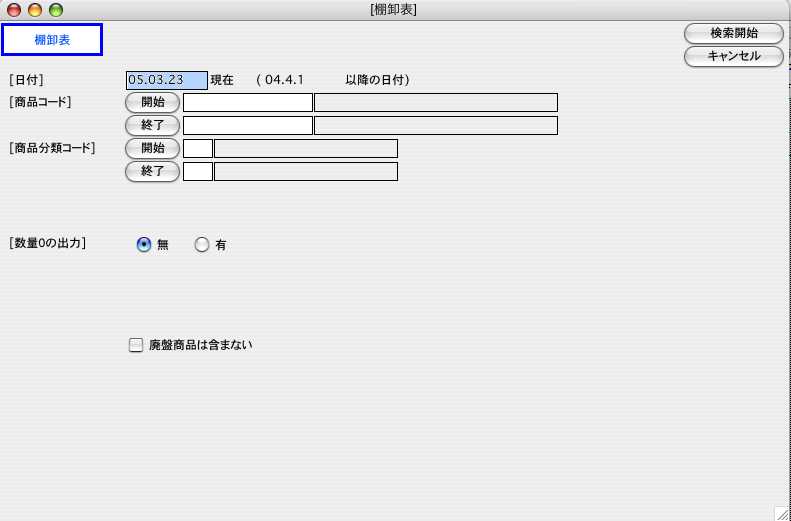Select 無 for 数量0の出力

click(x=144, y=244)
